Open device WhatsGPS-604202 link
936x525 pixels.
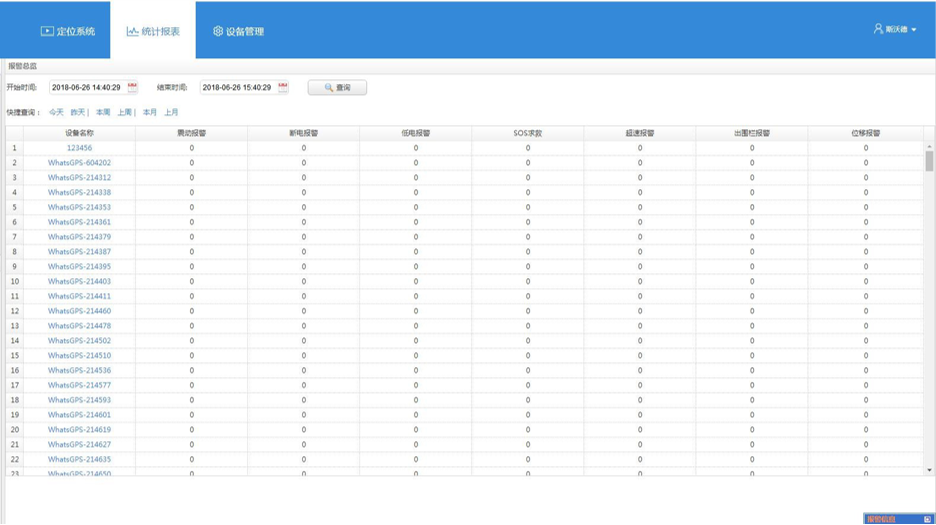pos(79,163)
